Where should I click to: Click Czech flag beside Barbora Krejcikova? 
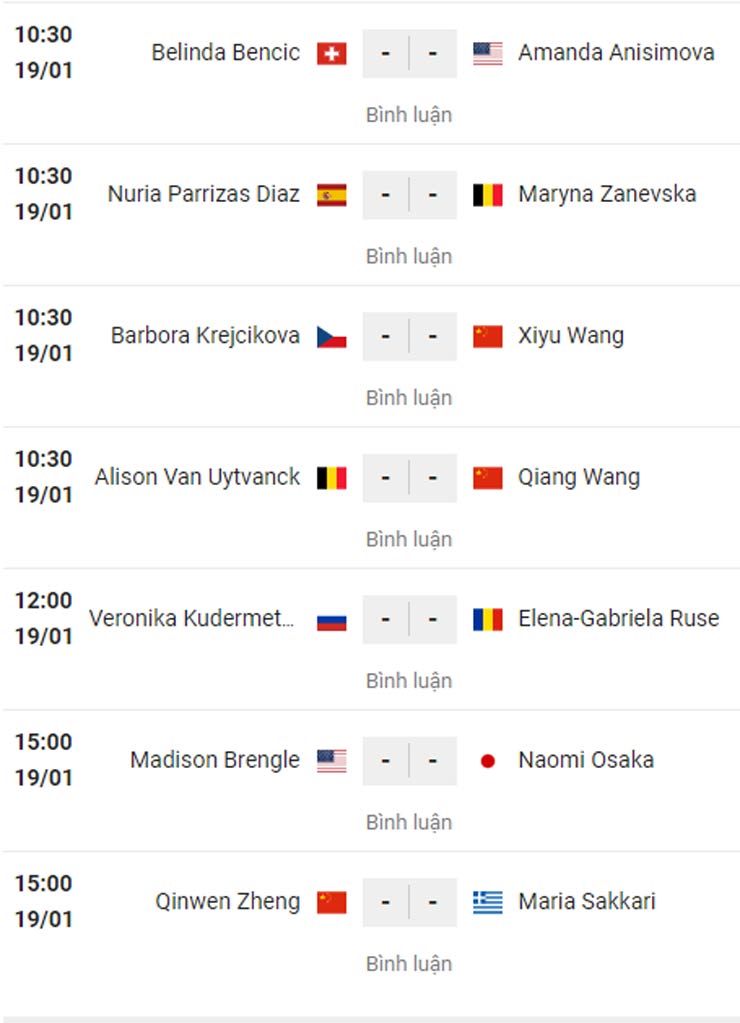point(331,337)
